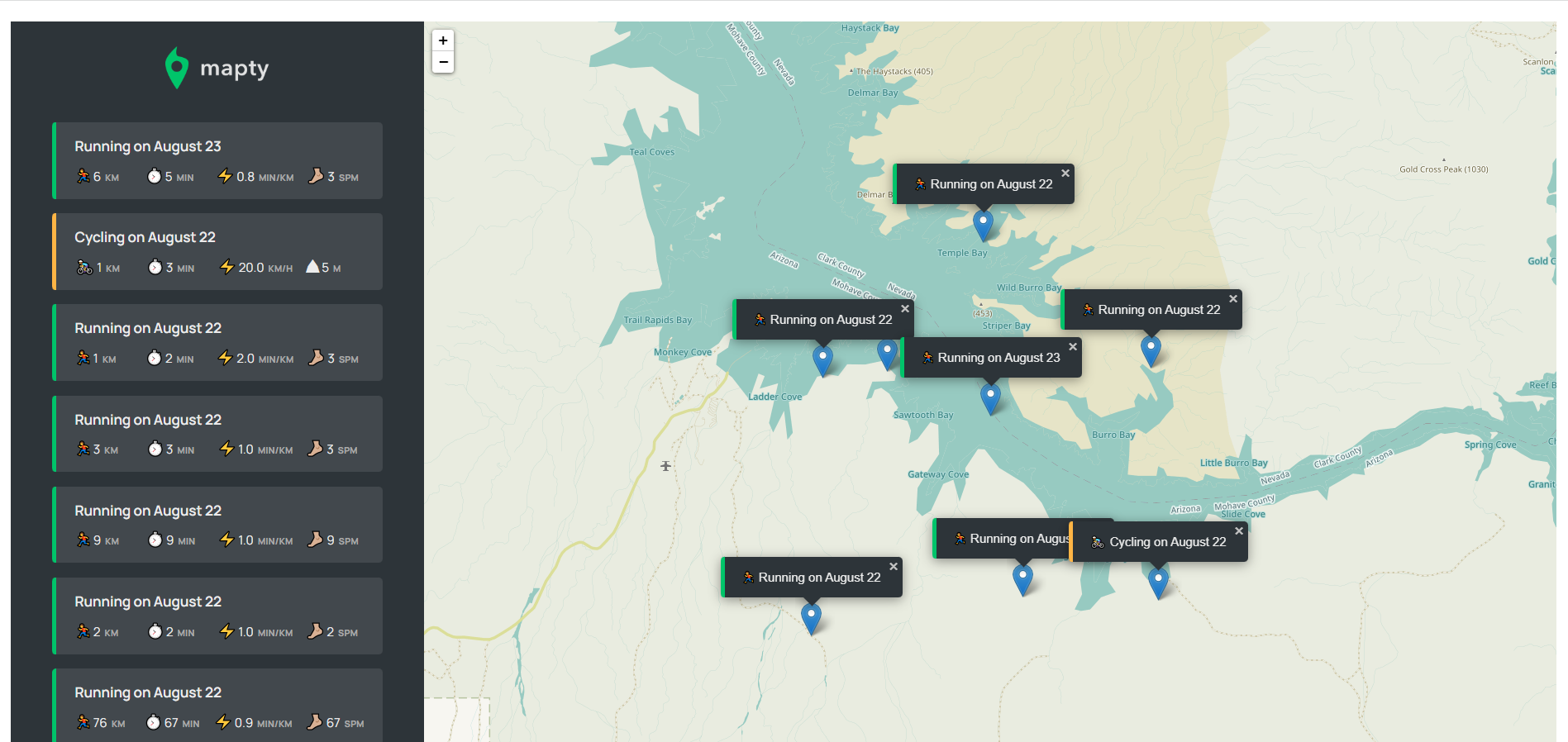The width and height of the screenshot is (1568, 742).
Task: Click the bicycle icon in Cycling workout
Action: pos(84,268)
